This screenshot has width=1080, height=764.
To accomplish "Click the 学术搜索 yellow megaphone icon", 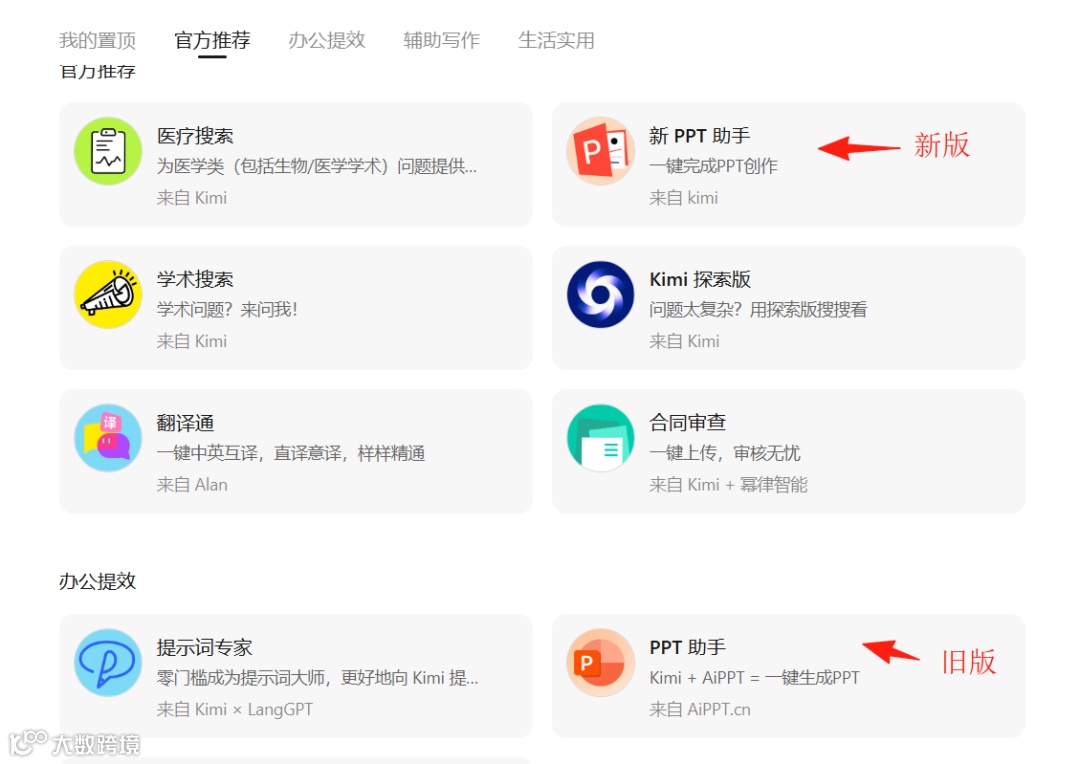I will [108, 294].
